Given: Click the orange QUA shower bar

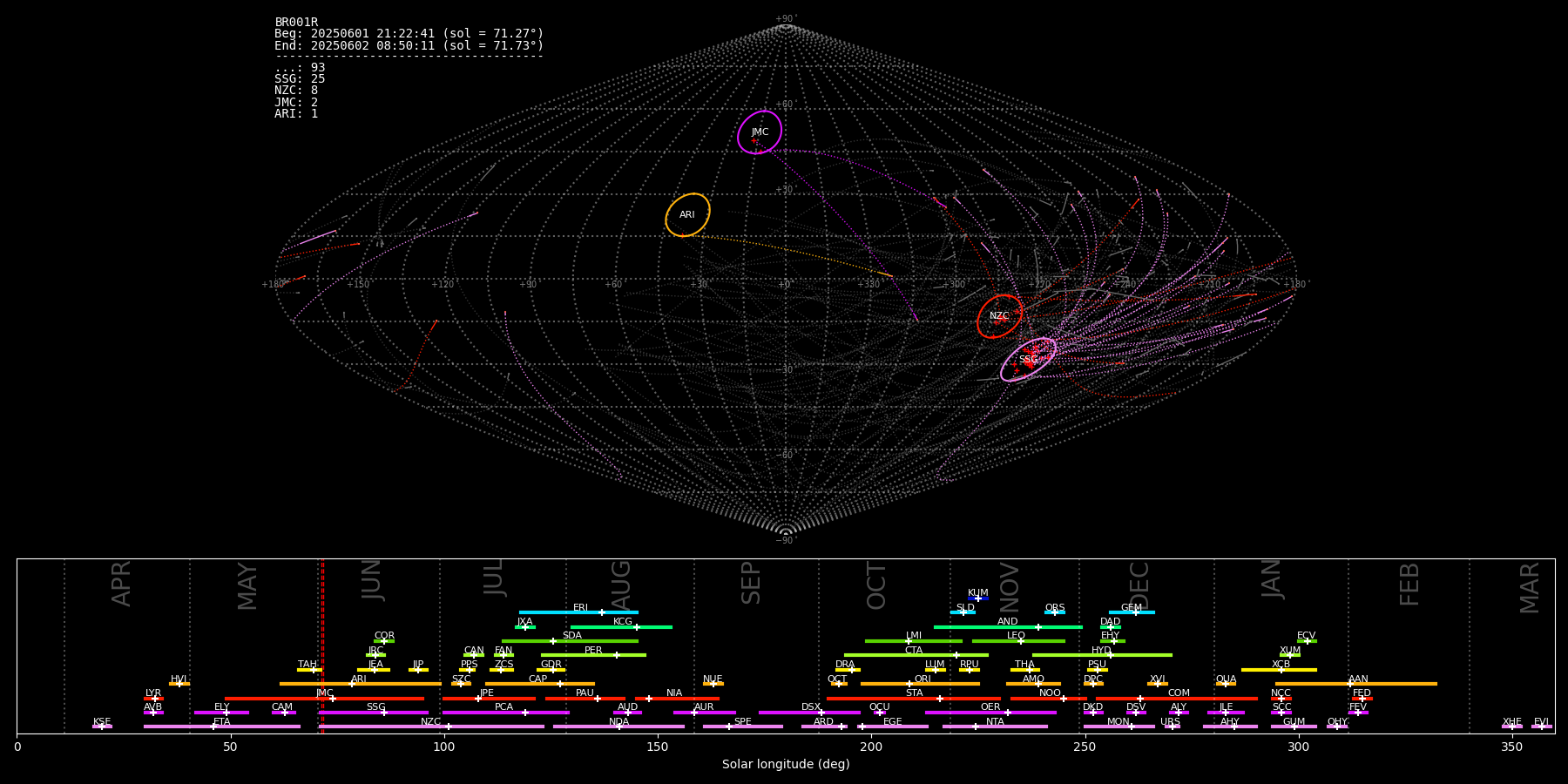Looking at the screenshot, I should click(x=1226, y=684).
